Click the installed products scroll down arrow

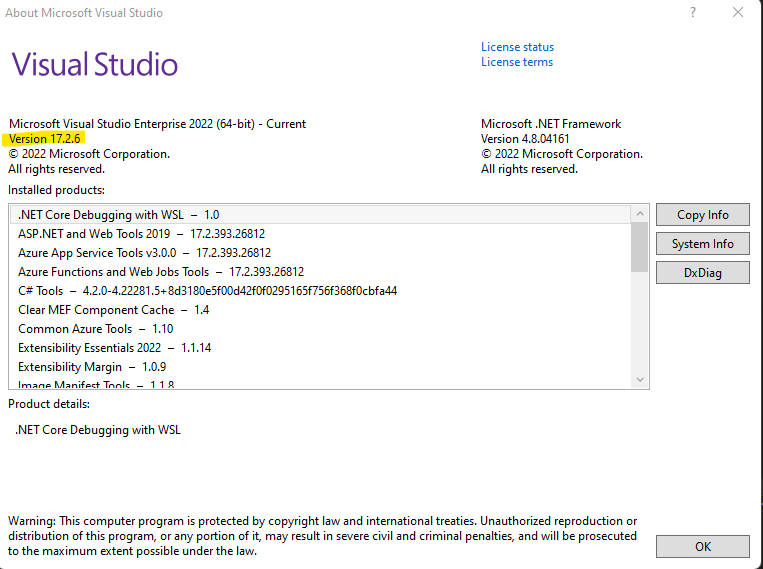click(x=640, y=380)
